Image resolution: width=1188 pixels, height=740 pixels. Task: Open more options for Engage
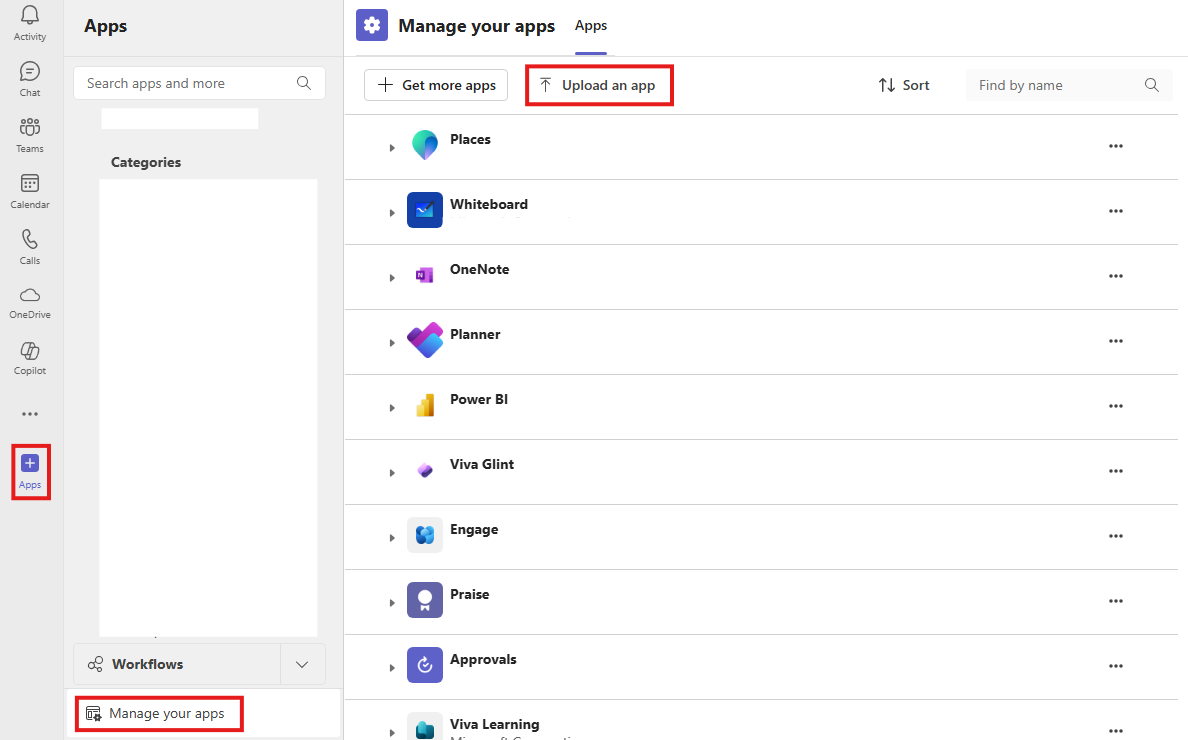tap(1115, 536)
